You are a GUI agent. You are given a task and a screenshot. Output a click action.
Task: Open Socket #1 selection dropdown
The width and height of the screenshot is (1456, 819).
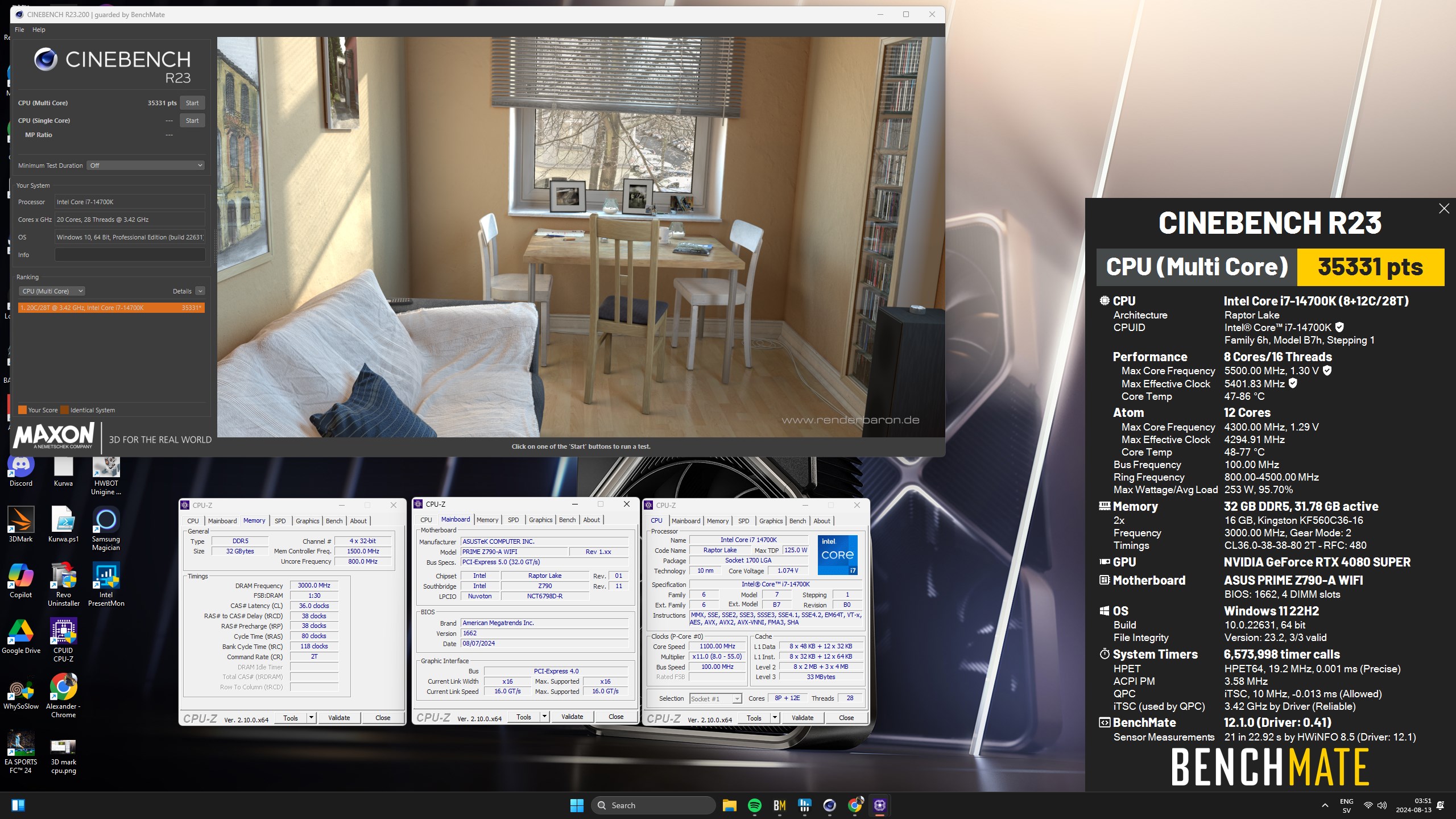point(715,698)
